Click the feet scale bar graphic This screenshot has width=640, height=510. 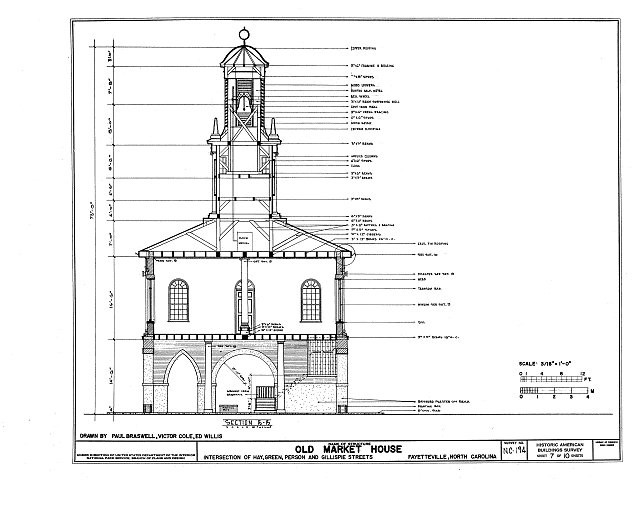(551, 379)
